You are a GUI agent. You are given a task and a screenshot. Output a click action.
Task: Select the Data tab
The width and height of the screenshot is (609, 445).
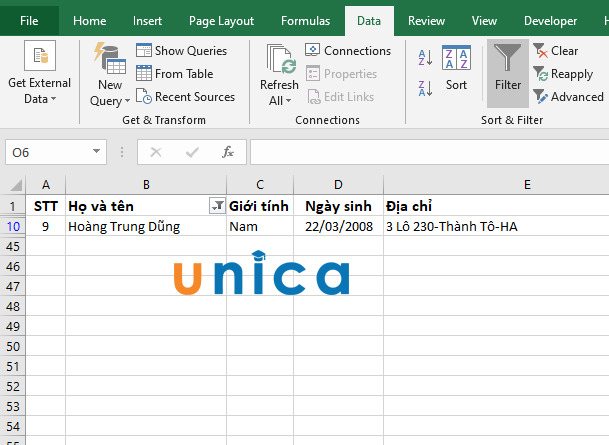point(369,21)
